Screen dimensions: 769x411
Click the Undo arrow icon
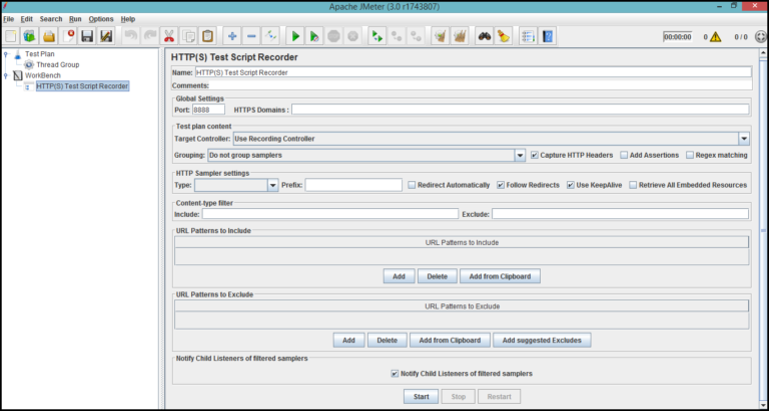click(x=130, y=36)
